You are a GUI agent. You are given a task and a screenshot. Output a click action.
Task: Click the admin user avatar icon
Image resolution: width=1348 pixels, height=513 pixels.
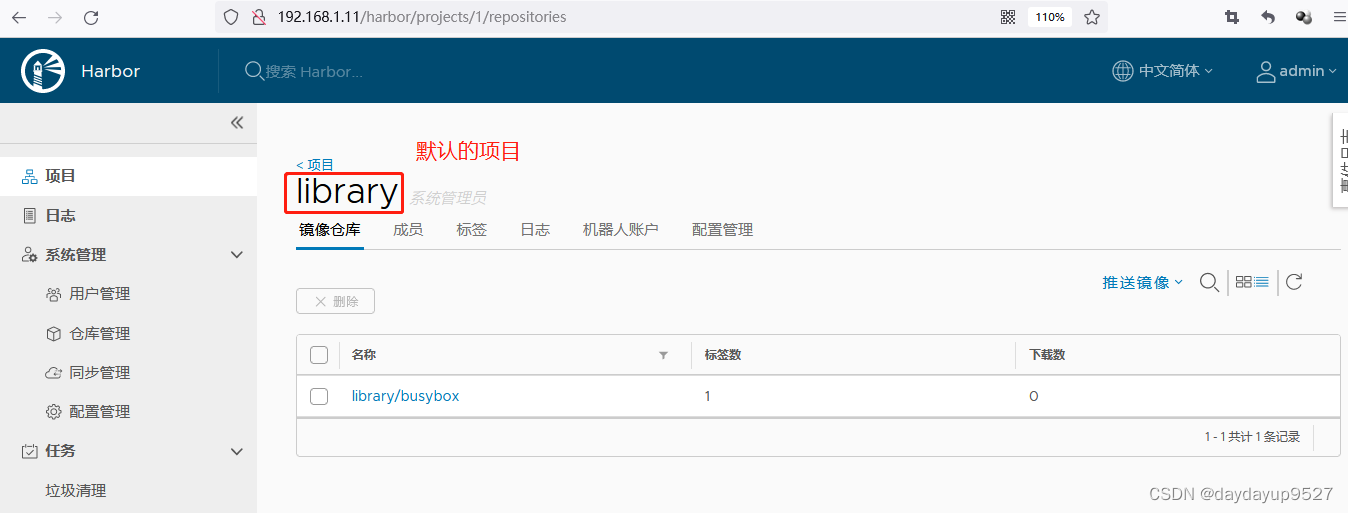(1266, 71)
